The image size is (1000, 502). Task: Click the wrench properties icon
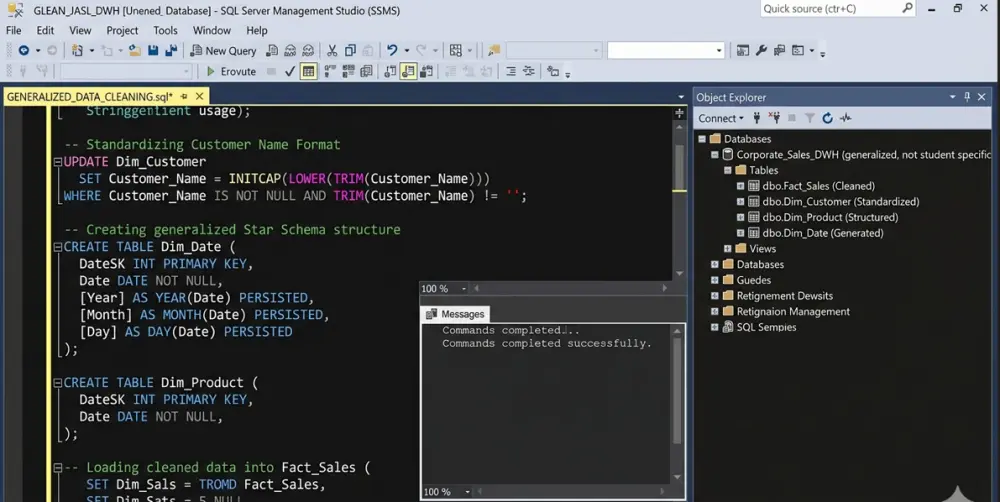[x=761, y=50]
